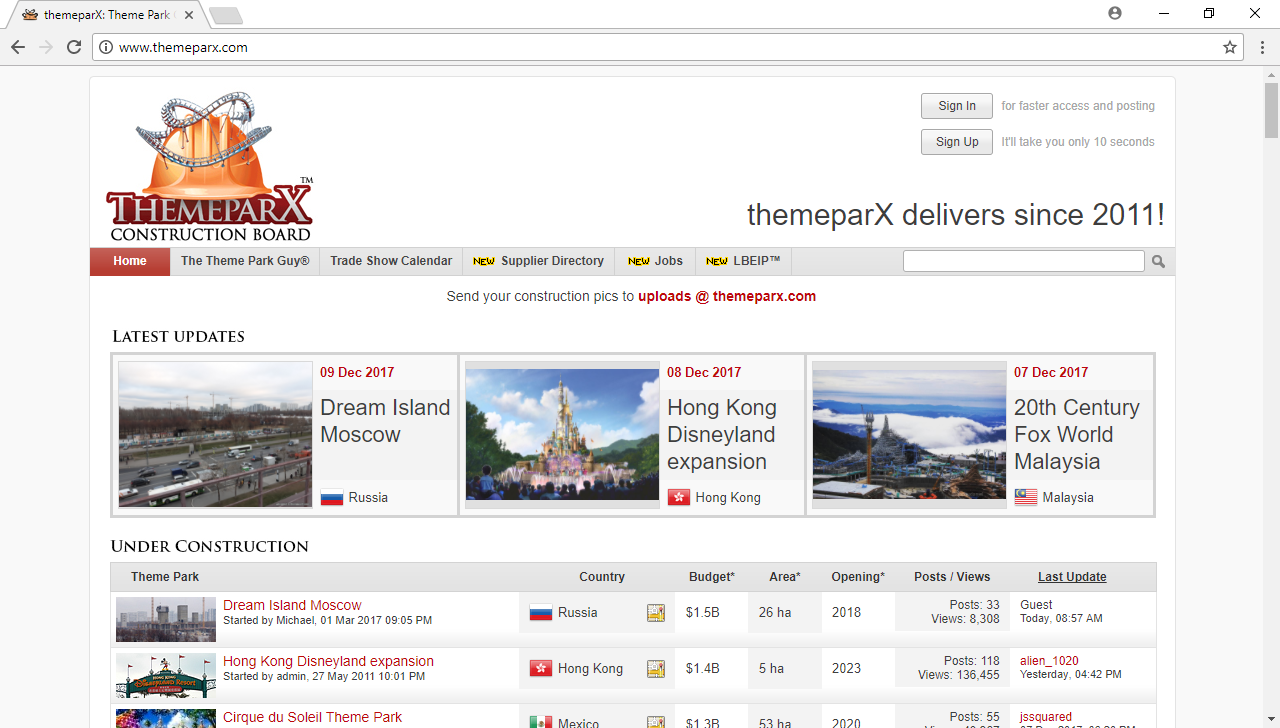Click the Posts / Views column header
Screen dimensions: 1280x728
click(952, 577)
